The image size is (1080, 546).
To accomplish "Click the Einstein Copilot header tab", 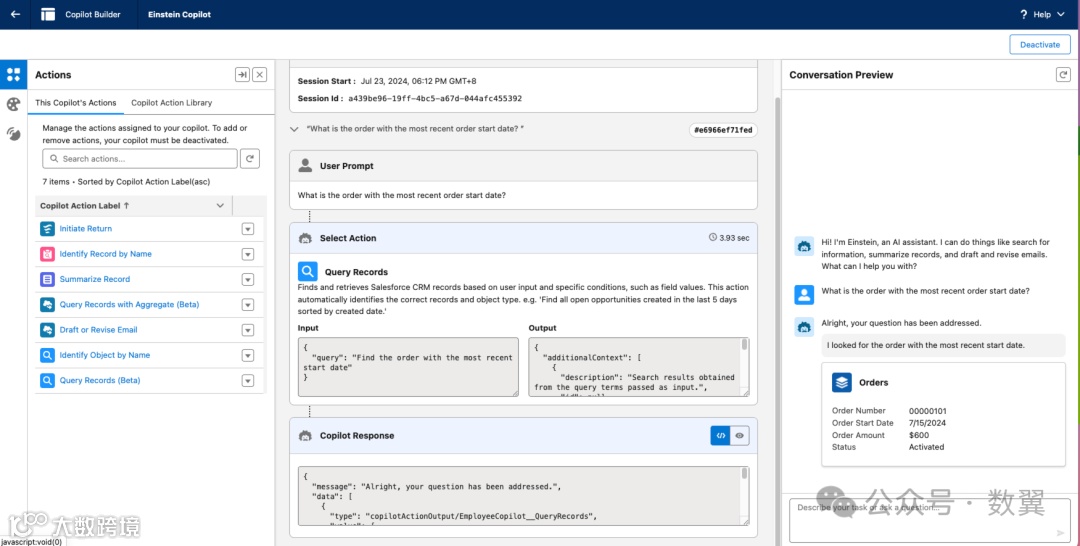I will [x=179, y=14].
